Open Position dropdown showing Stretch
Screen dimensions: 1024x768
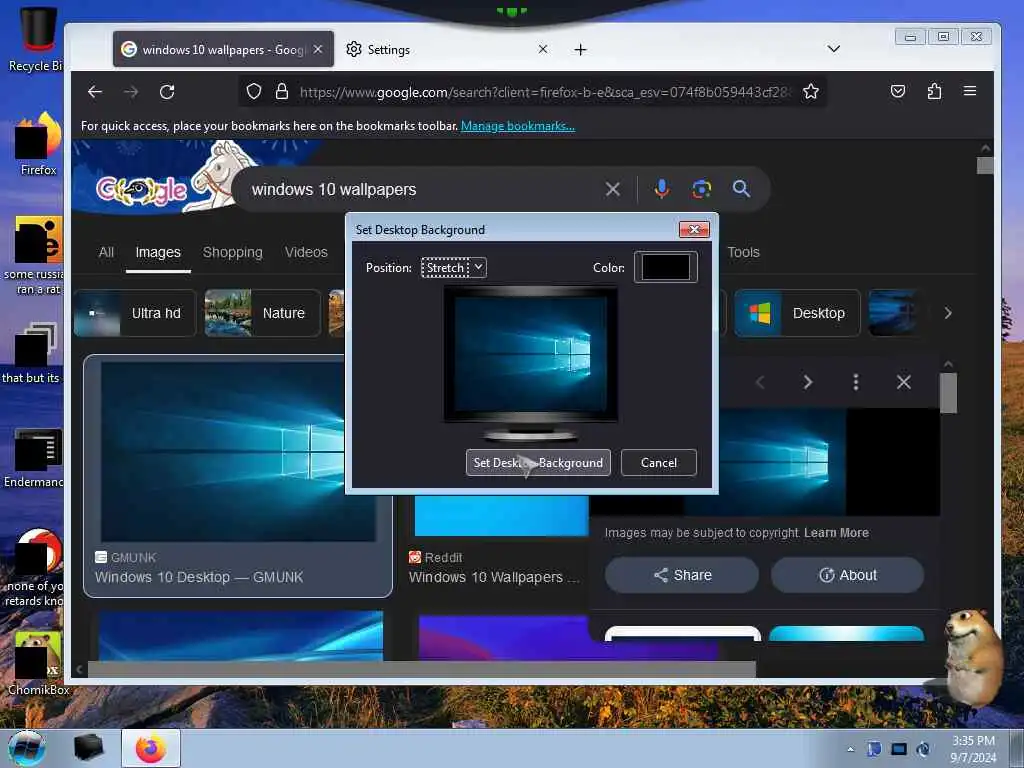point(453,267)
